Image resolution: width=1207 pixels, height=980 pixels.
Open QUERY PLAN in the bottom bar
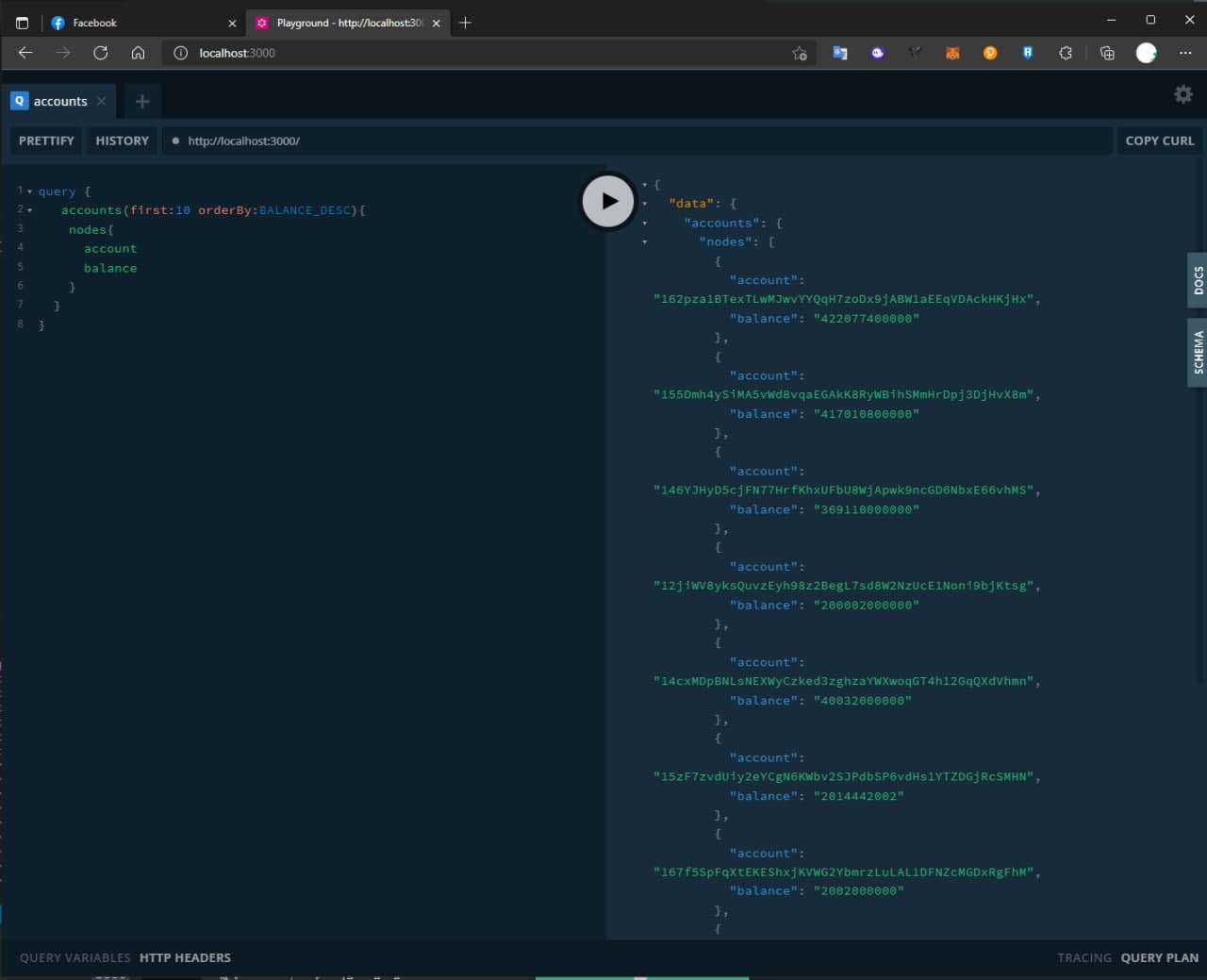[1159, 957]
